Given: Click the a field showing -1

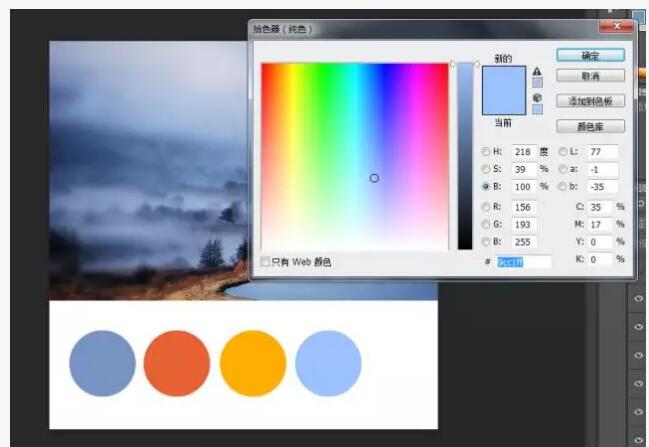Looking at the screenshot, I should coord(603,169).
